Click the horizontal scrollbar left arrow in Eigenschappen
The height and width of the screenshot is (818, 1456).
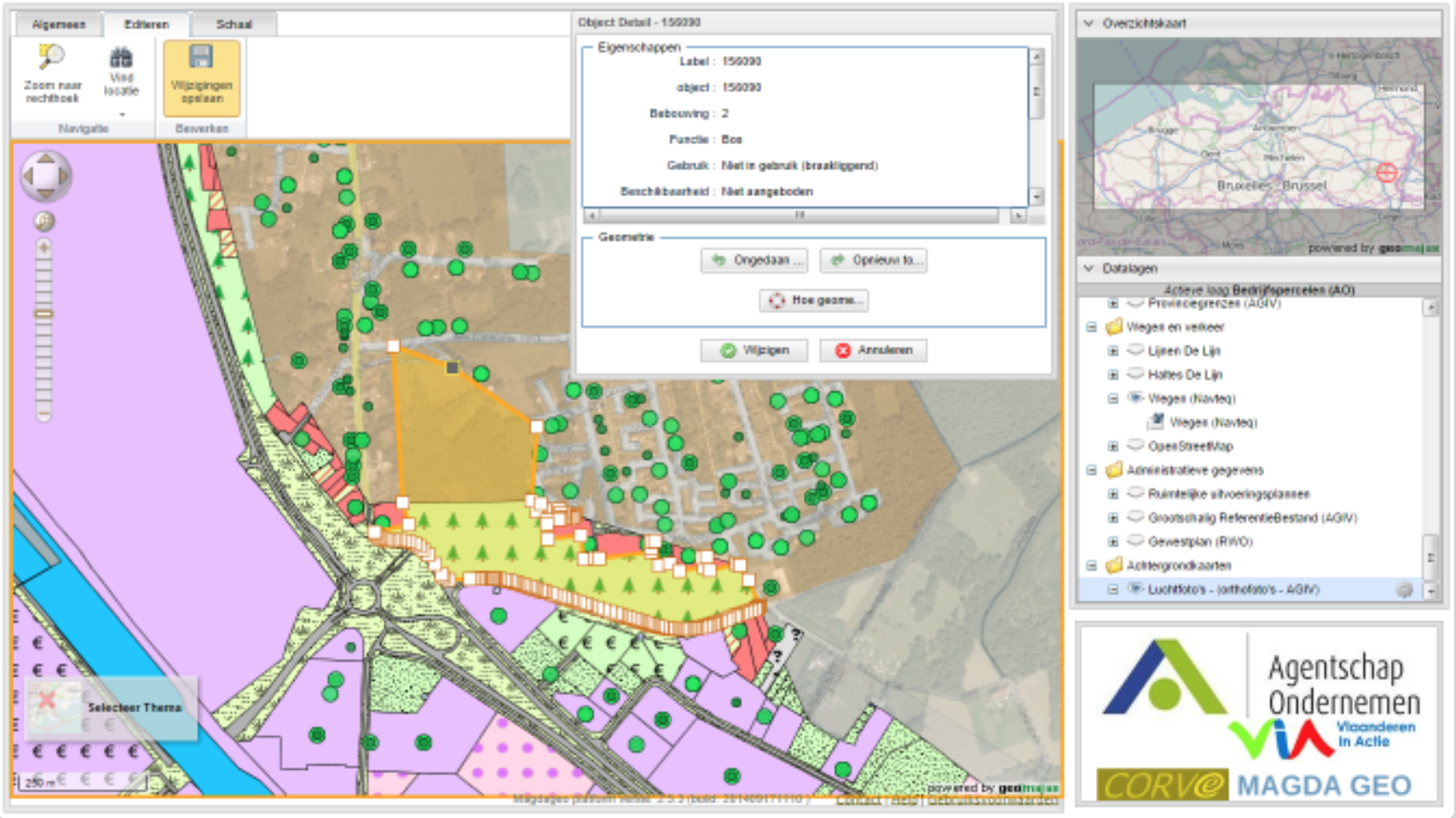pos(592,215)
